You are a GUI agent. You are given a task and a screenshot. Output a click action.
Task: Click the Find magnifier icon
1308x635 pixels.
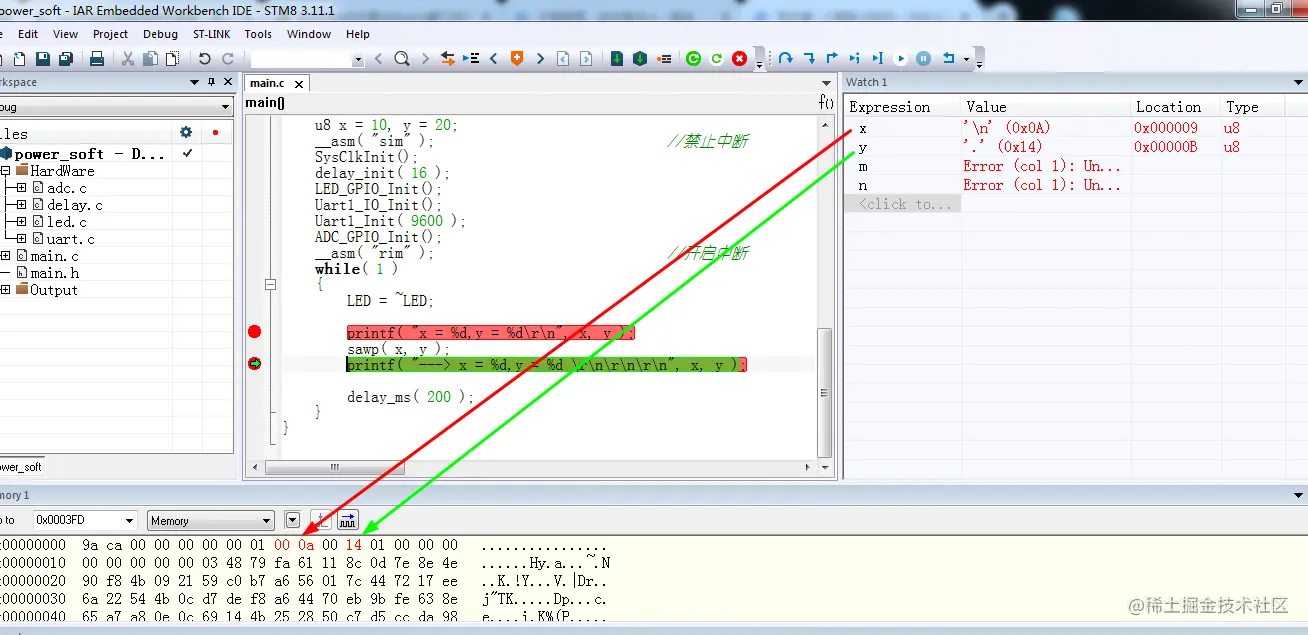coord(402,59)
